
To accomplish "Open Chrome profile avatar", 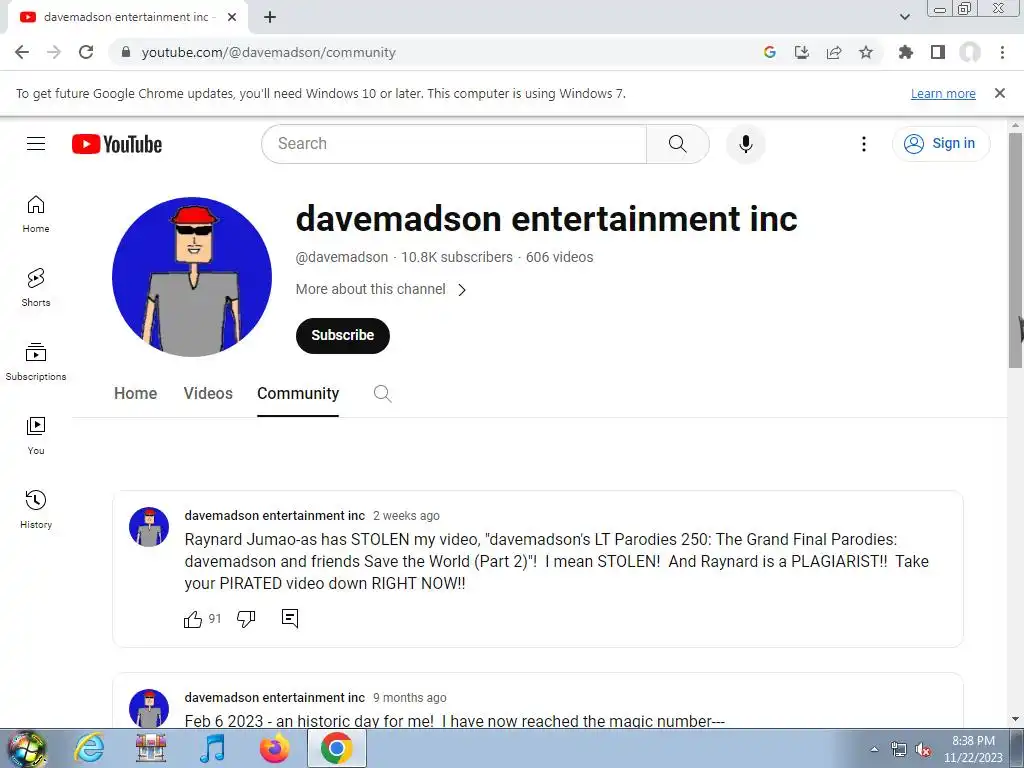I will (x=970, y=52).
